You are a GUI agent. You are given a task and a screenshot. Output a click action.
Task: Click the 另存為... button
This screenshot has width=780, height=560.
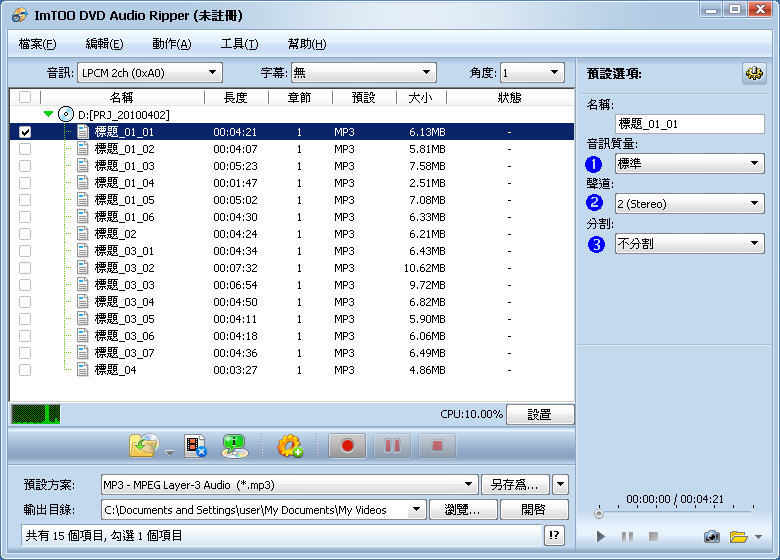(514, 485)
